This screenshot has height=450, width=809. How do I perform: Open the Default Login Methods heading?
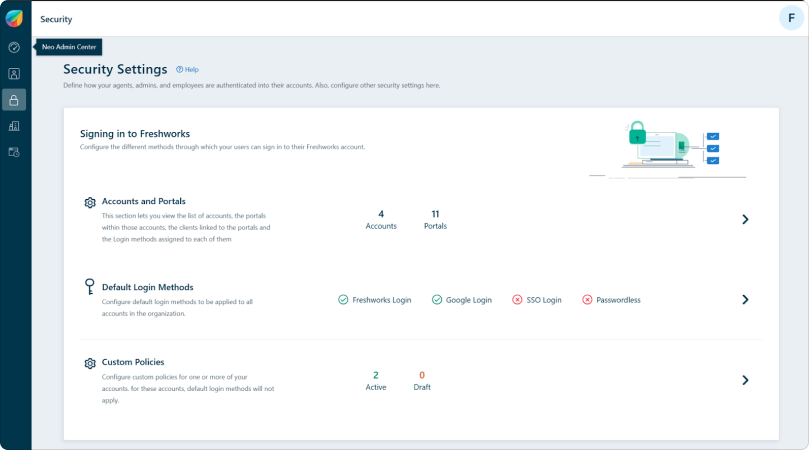coord(148,287)
